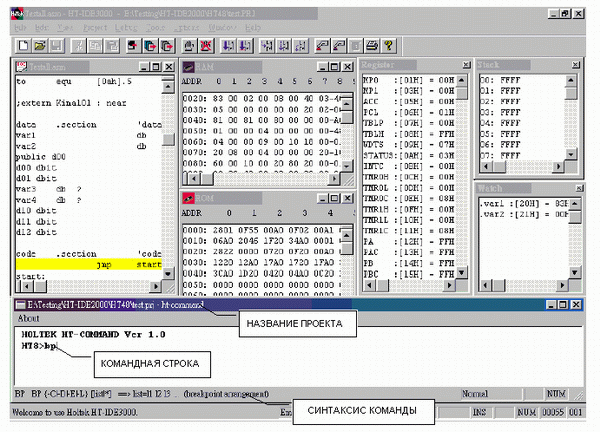Click stack entry '05: FFFF'
600x432 pixels.
coord(500,134)
